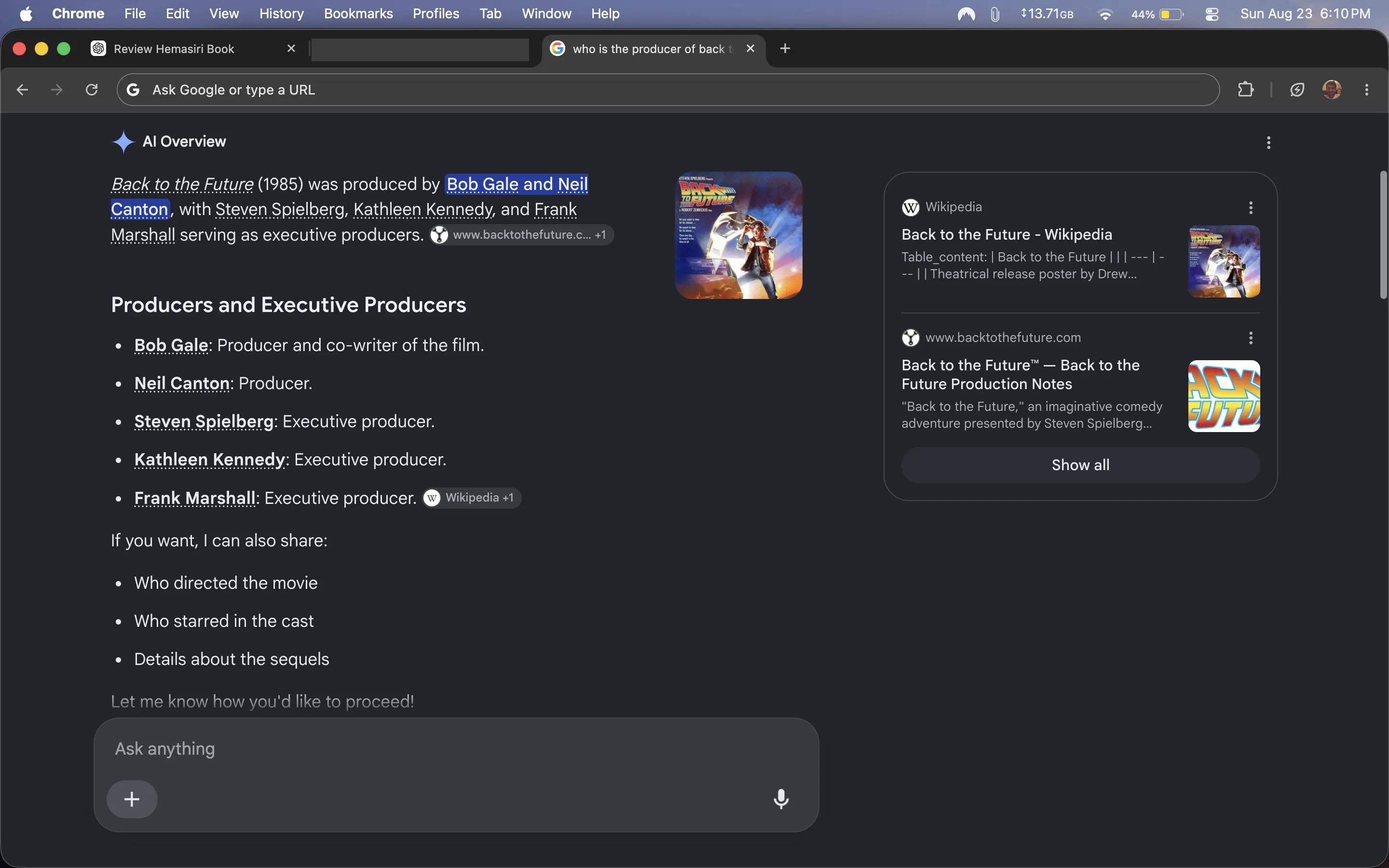Click the Kathleen Kennedy link in summary
The height and width of the screenshot is (868, 1389).
point(422,210)
